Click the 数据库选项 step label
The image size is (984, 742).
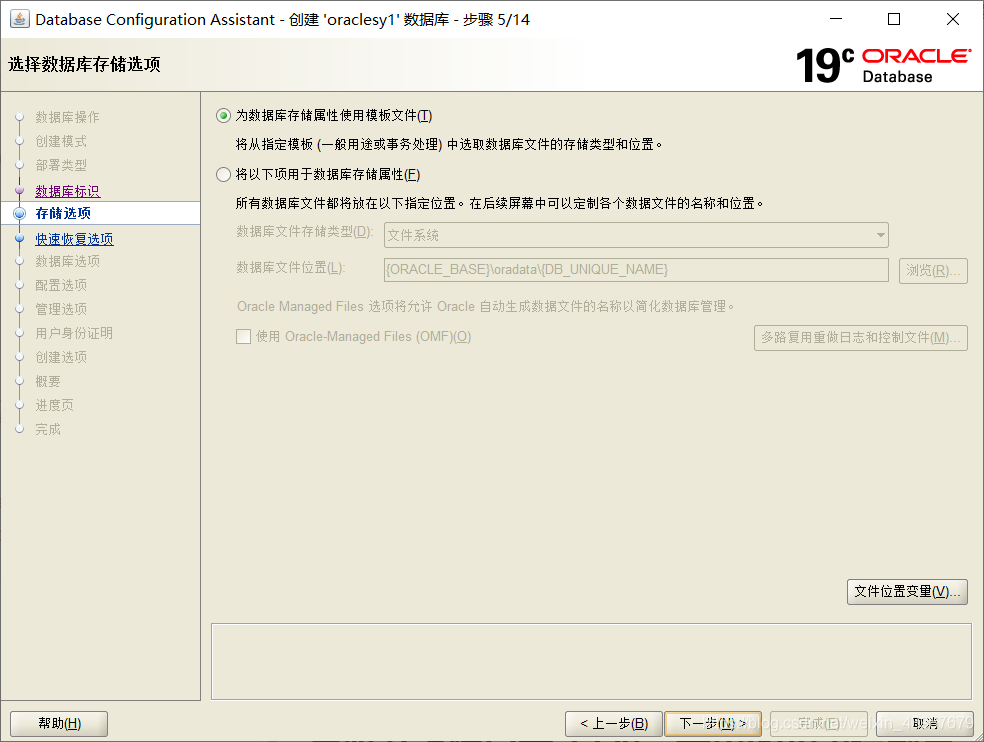tap(67, 261)
